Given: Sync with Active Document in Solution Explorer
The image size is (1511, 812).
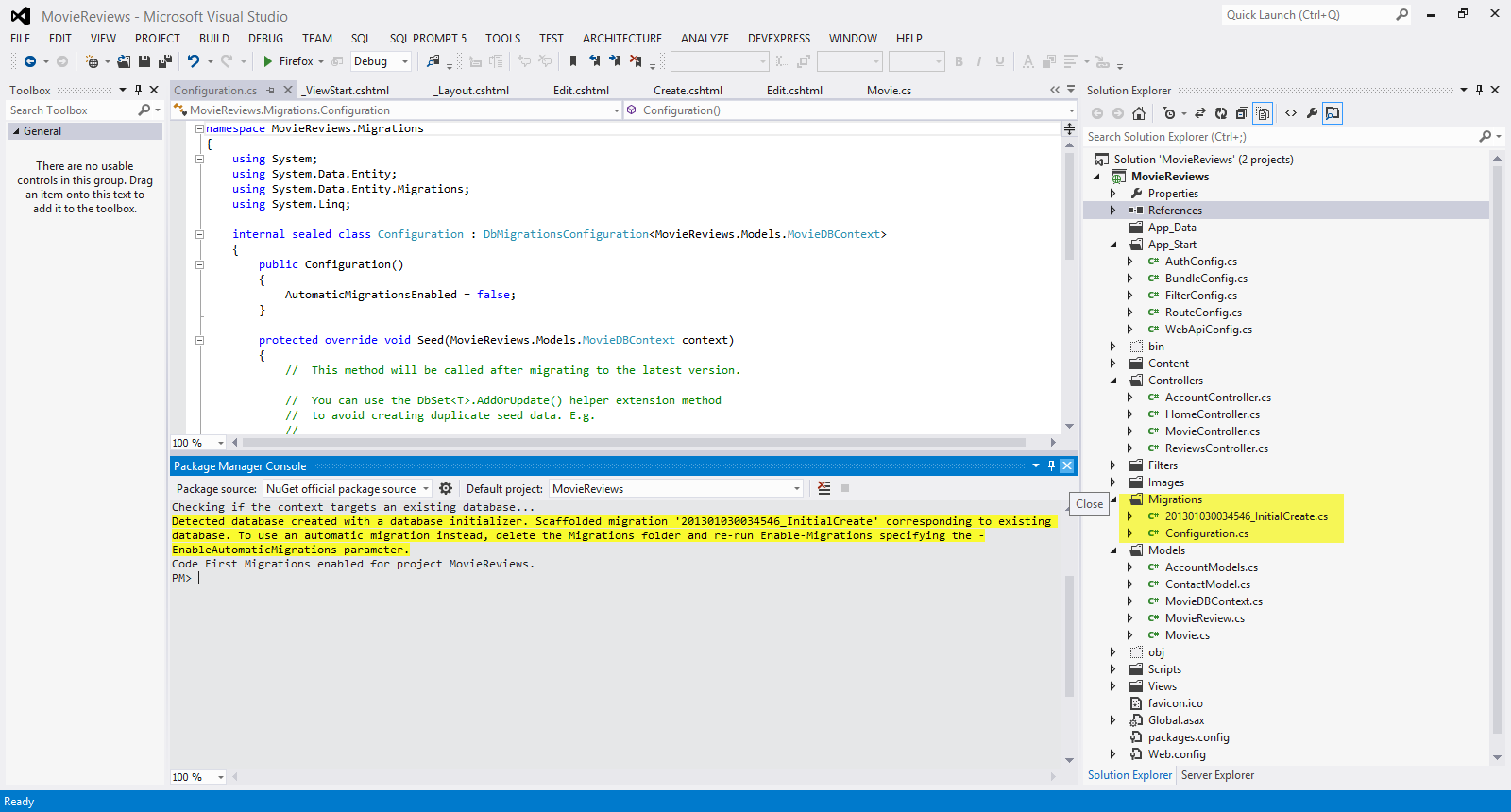Looking at the screenshot, I should click(x=1200, y=113).
